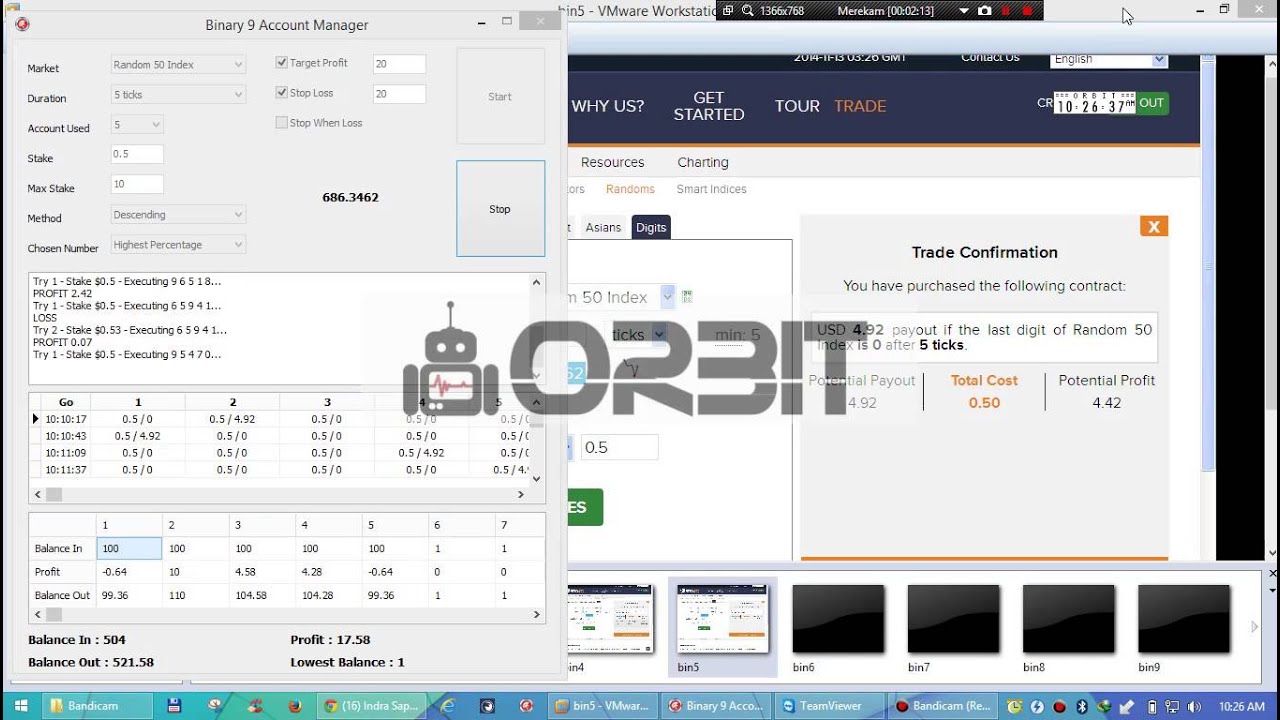Image resolution: width=1280 pixels, height=720 pixels.
Task: Click the magnifier icon in recording bar
Action: point(747,10)
